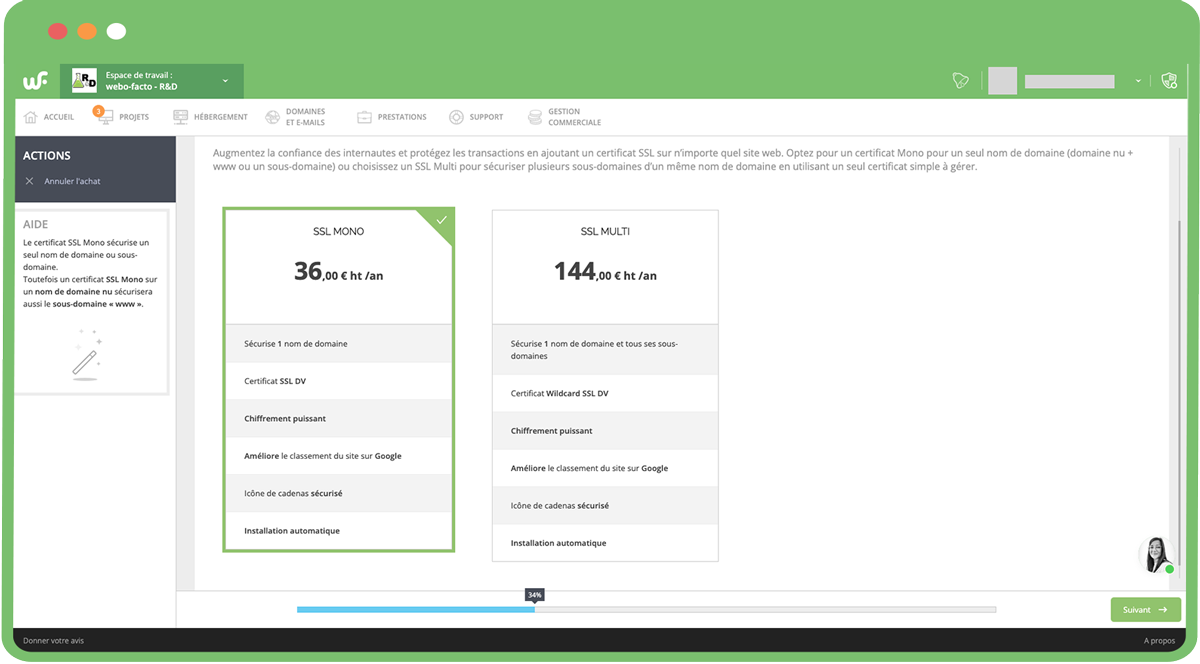Image resolution: width=1200 pixels, height=664 pixels.
Task: Open notifications via the bell icon
Action: 960,80
